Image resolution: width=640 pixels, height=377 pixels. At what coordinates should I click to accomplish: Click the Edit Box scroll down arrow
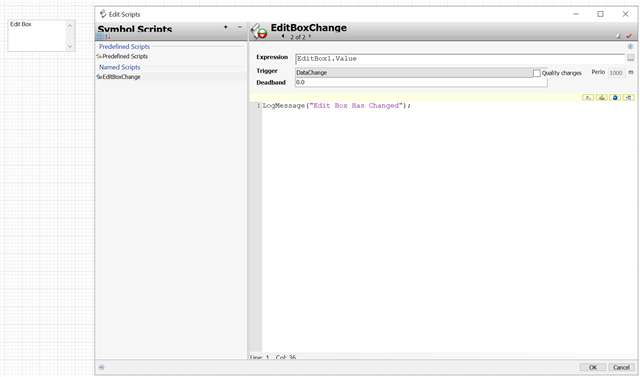[70, 46]
